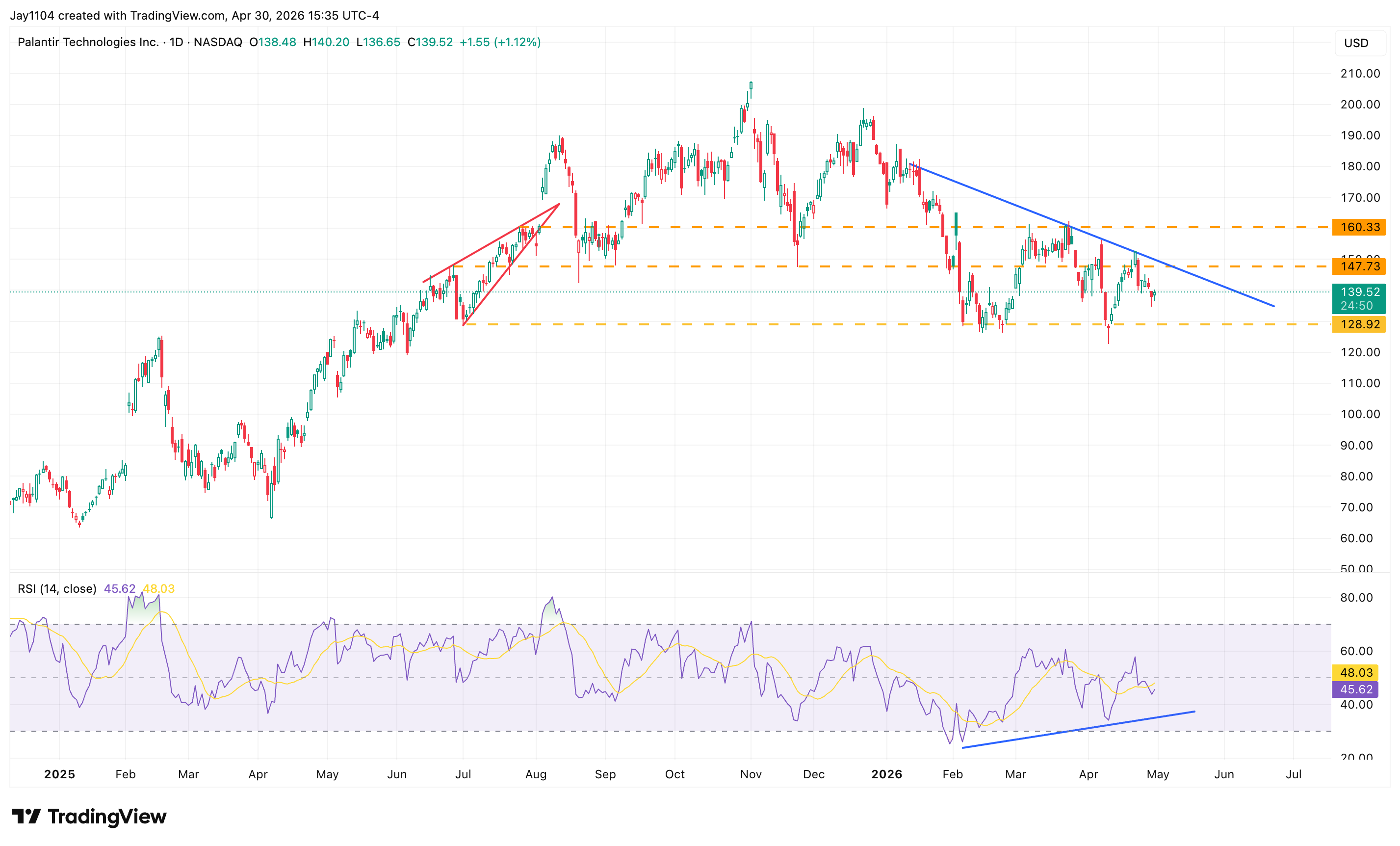The image size is (1400, 846).
Task: Click the Sep label on time axis
Action: pyautogui.click(x=605, y=774)
